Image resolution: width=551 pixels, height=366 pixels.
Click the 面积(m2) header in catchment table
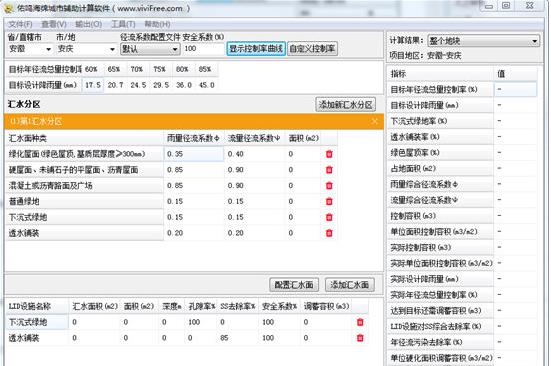[303, 138]
